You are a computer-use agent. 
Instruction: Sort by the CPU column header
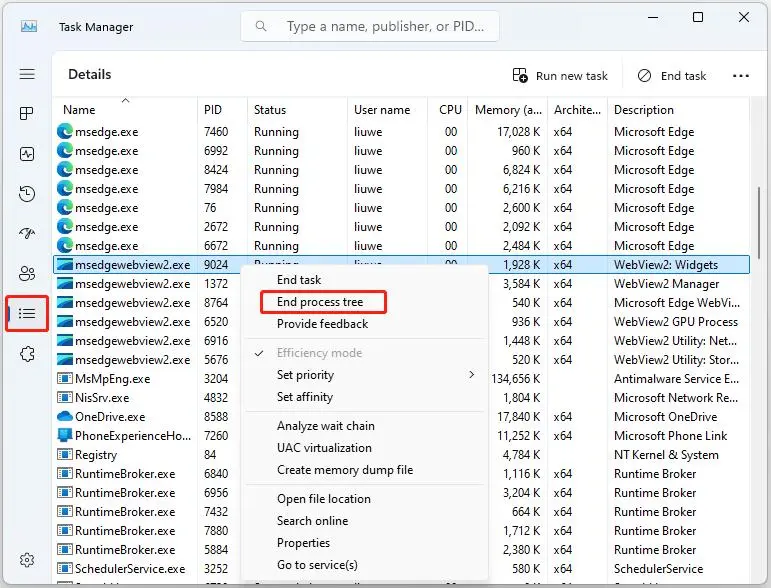[x=447, y=110]
